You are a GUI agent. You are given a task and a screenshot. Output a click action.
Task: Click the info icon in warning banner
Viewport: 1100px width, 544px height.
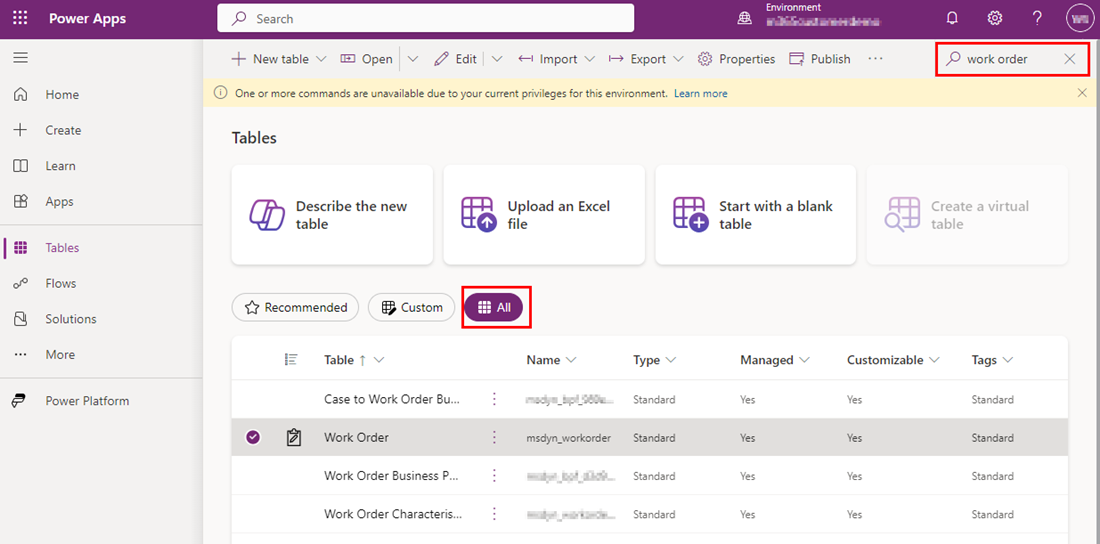pyautogui.click(x=220, y=93)
